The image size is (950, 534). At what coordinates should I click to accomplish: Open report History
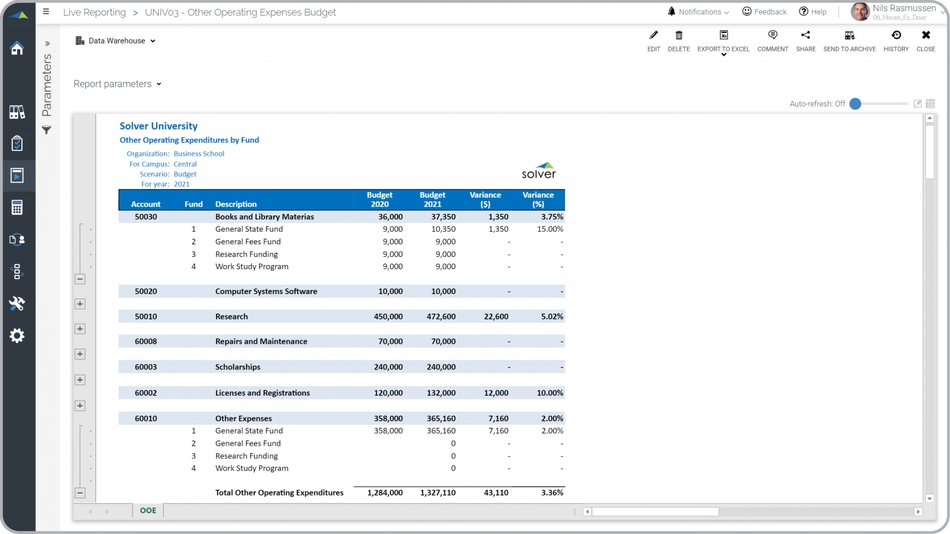(896, 36)
